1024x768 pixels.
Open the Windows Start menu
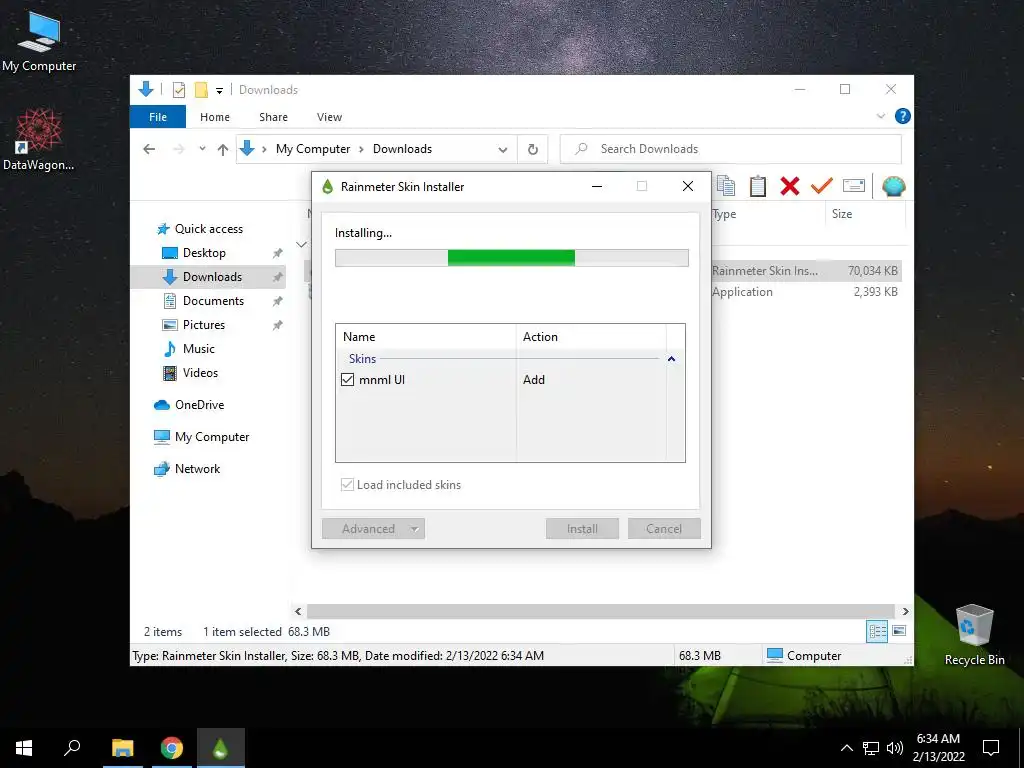pyautogui.click(x=24, y=748)
